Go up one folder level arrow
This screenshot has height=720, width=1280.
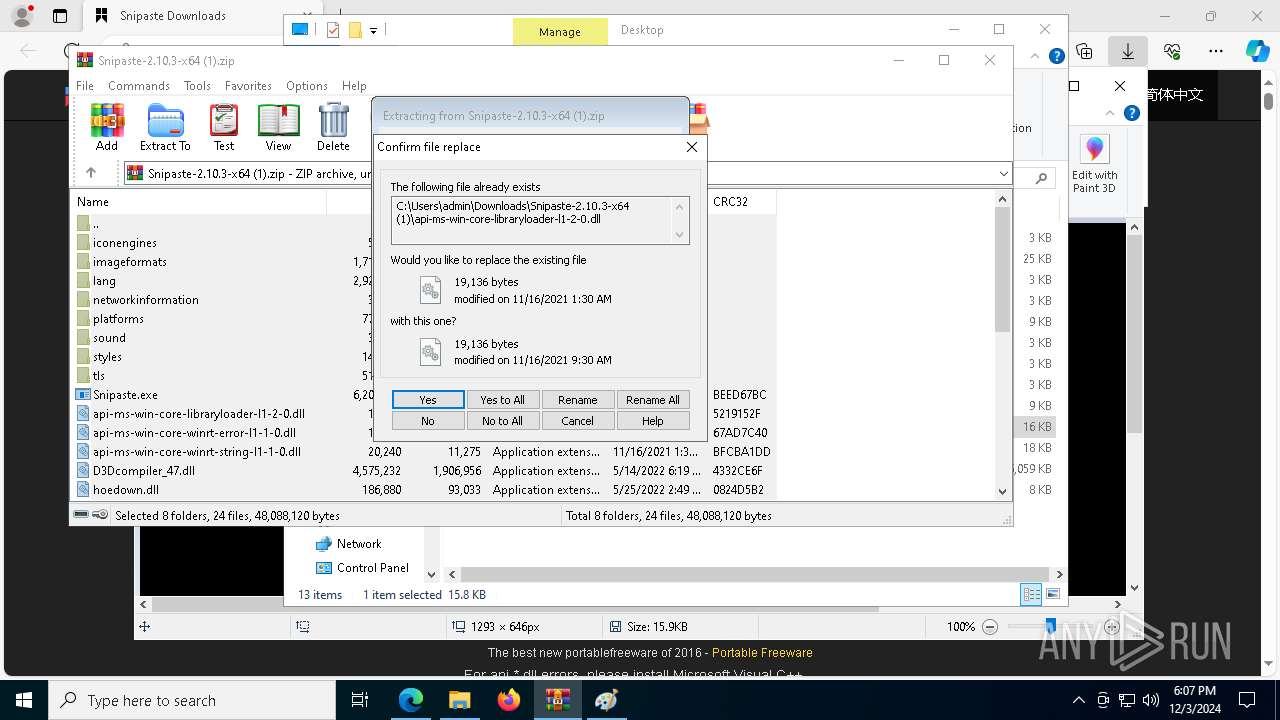pos(90,173)
